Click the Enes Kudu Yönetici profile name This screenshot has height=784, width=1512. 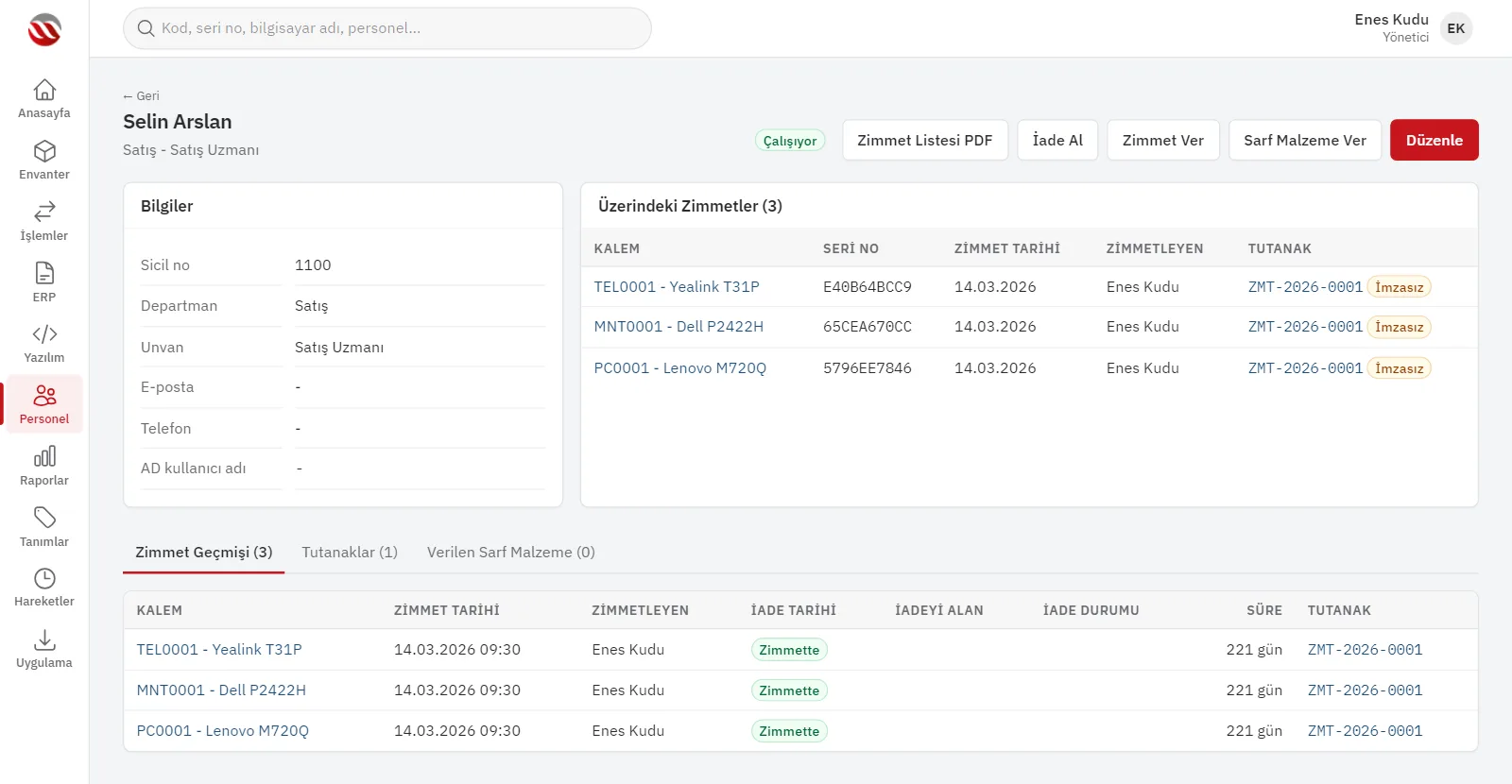1391,28
